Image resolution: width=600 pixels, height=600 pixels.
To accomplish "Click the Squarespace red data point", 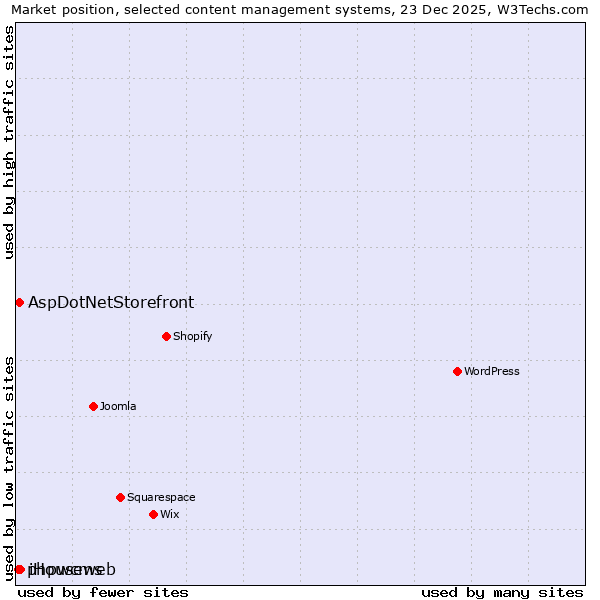I will (x=121, y=497).
